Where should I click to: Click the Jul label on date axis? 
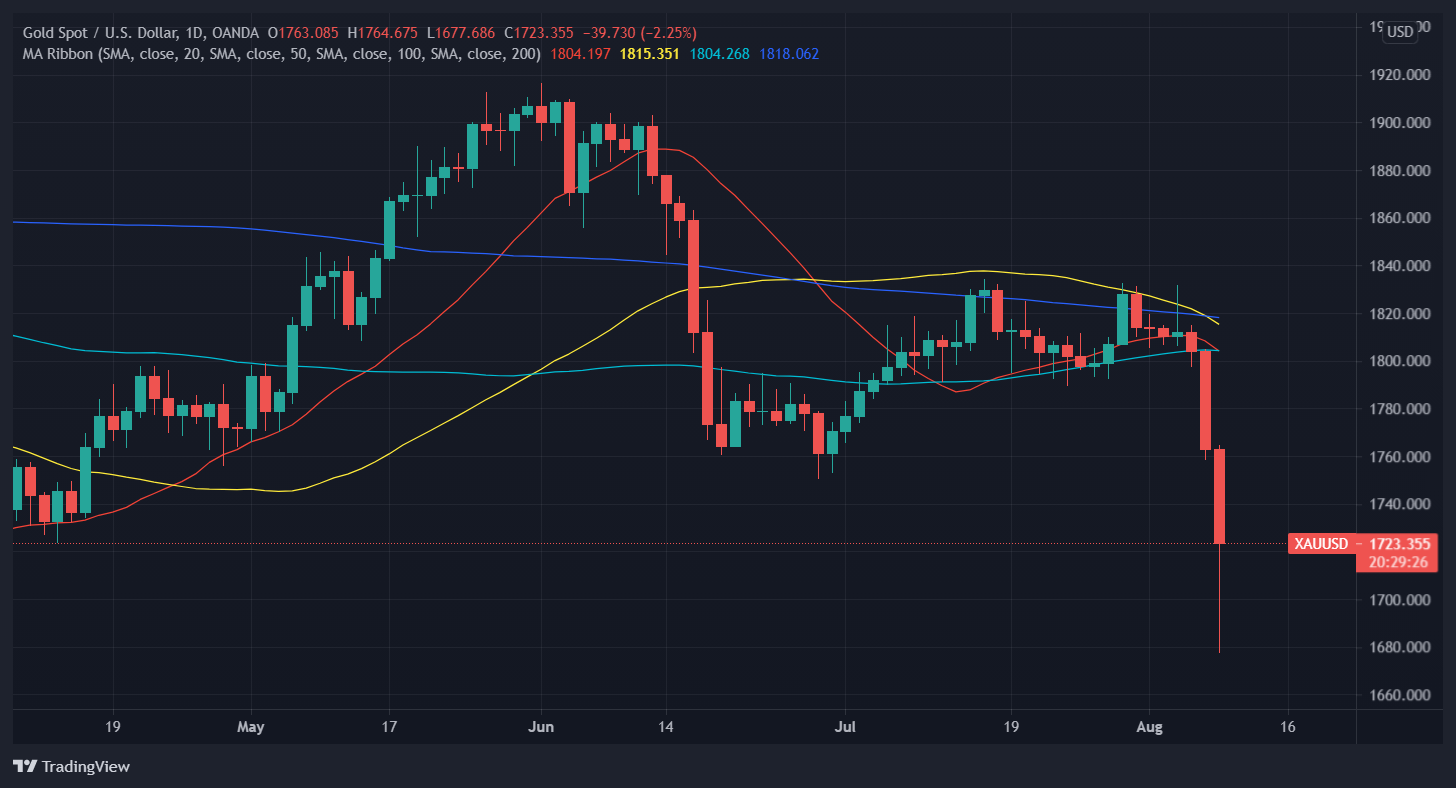[845, 727]
